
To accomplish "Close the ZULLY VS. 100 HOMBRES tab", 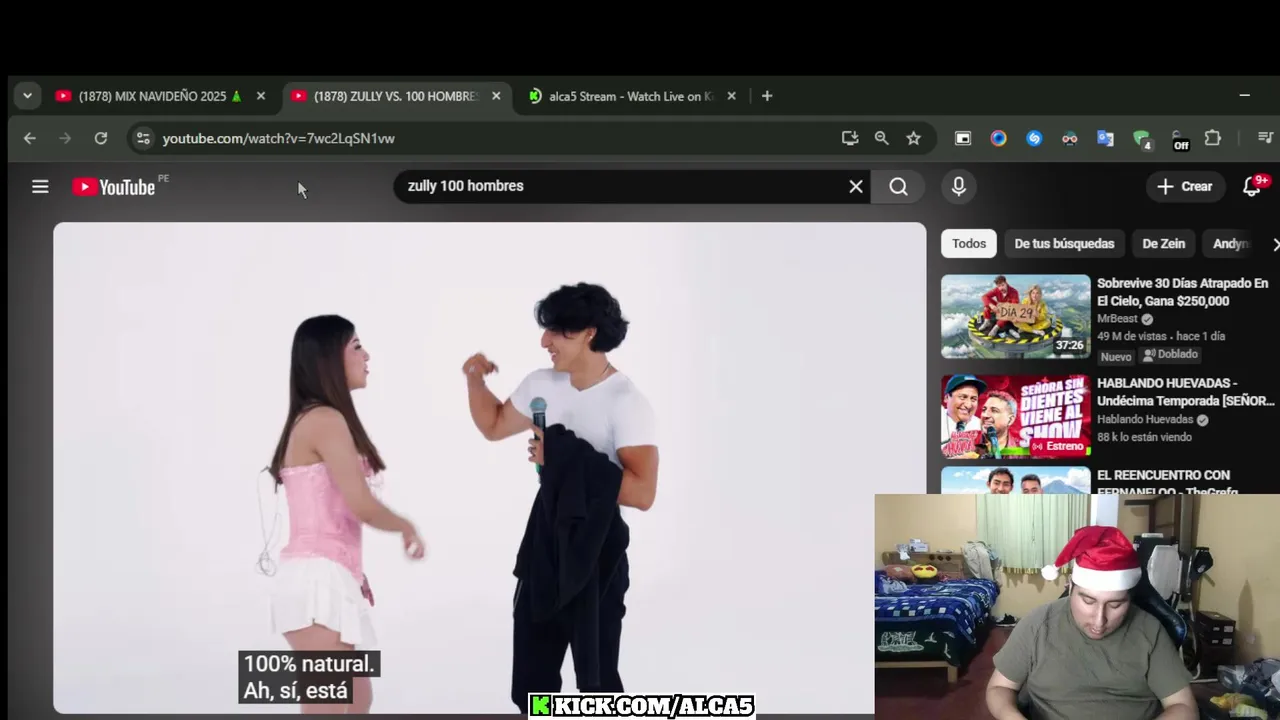I will [496, 96].
